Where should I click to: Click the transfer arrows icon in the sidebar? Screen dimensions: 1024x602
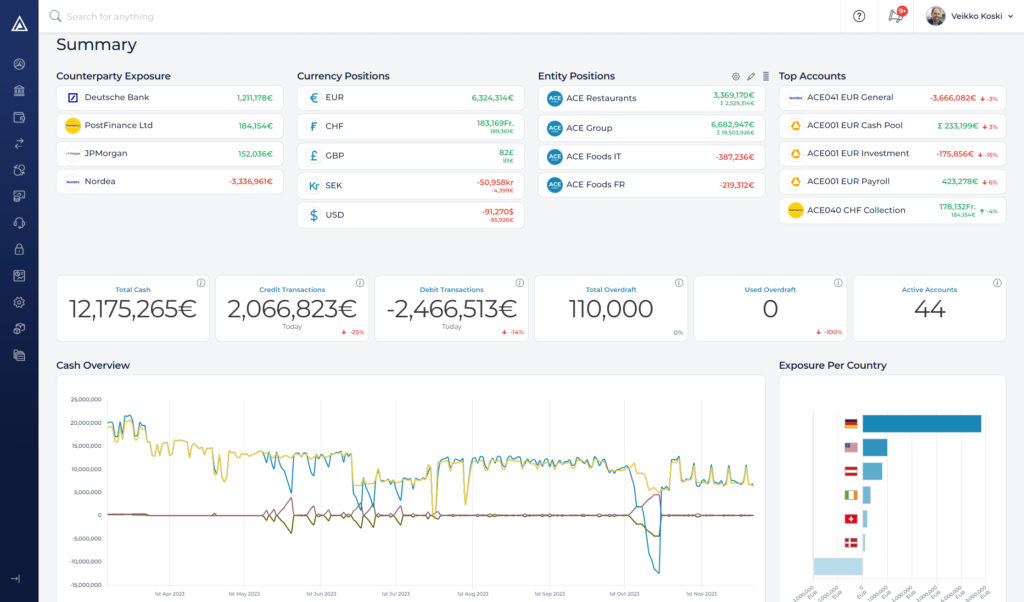pyautogui.click(x=19, y=143)
